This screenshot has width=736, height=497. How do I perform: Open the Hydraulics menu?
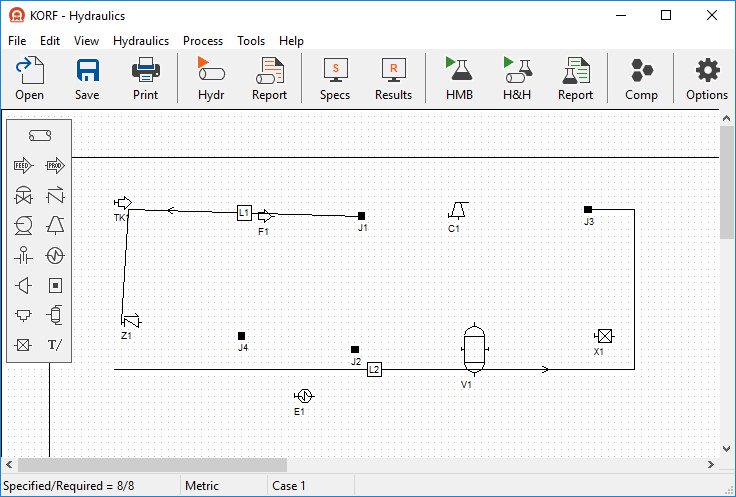(141, 41)
